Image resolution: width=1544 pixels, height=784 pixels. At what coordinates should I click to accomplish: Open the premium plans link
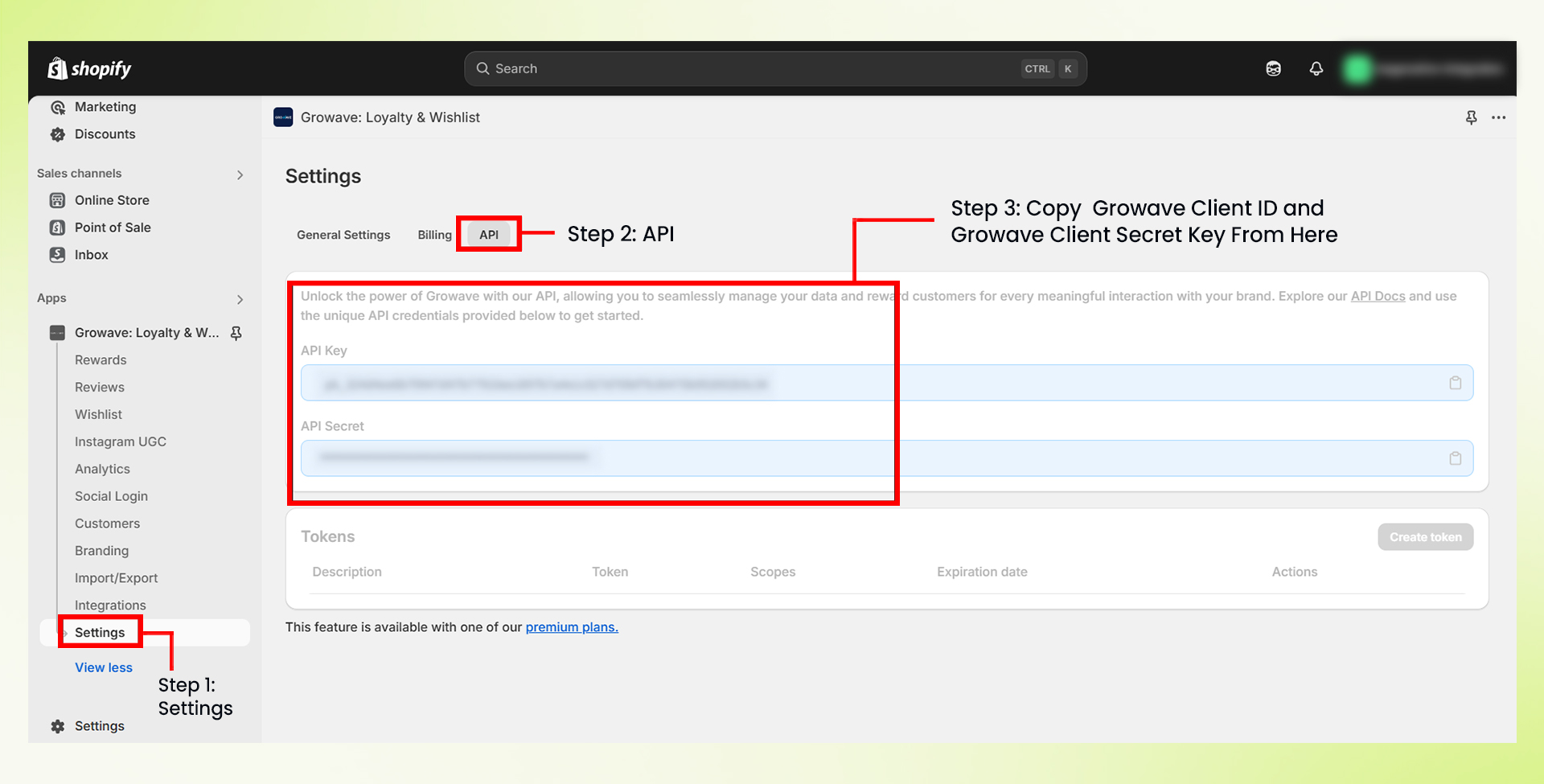click(571, 626)
